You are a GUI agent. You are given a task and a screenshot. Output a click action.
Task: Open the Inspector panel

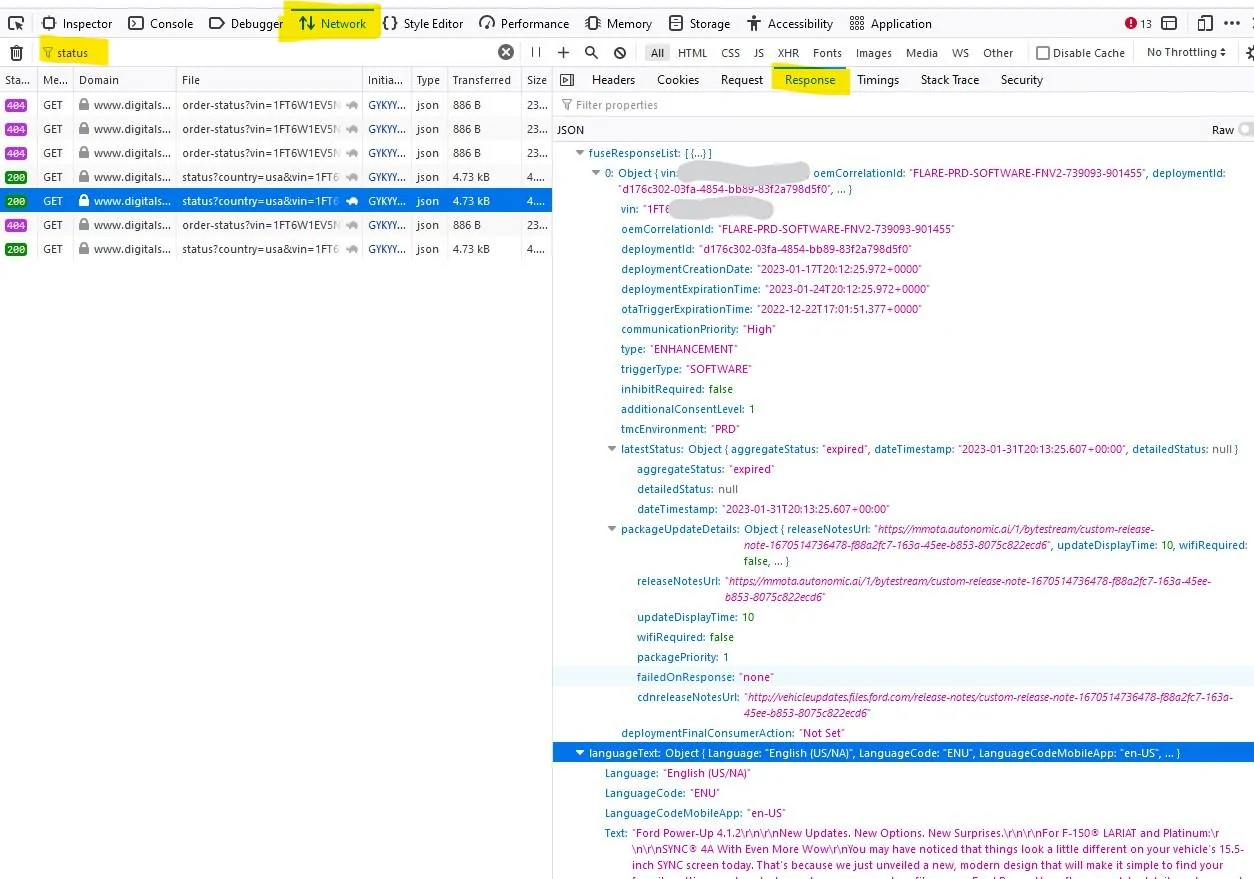pyautogui.click(x=77, y=23)
